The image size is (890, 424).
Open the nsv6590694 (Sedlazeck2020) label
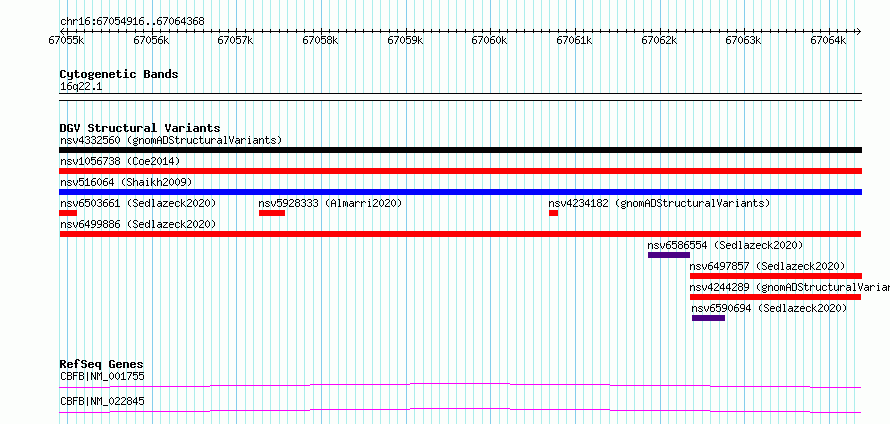click(769, 308)
